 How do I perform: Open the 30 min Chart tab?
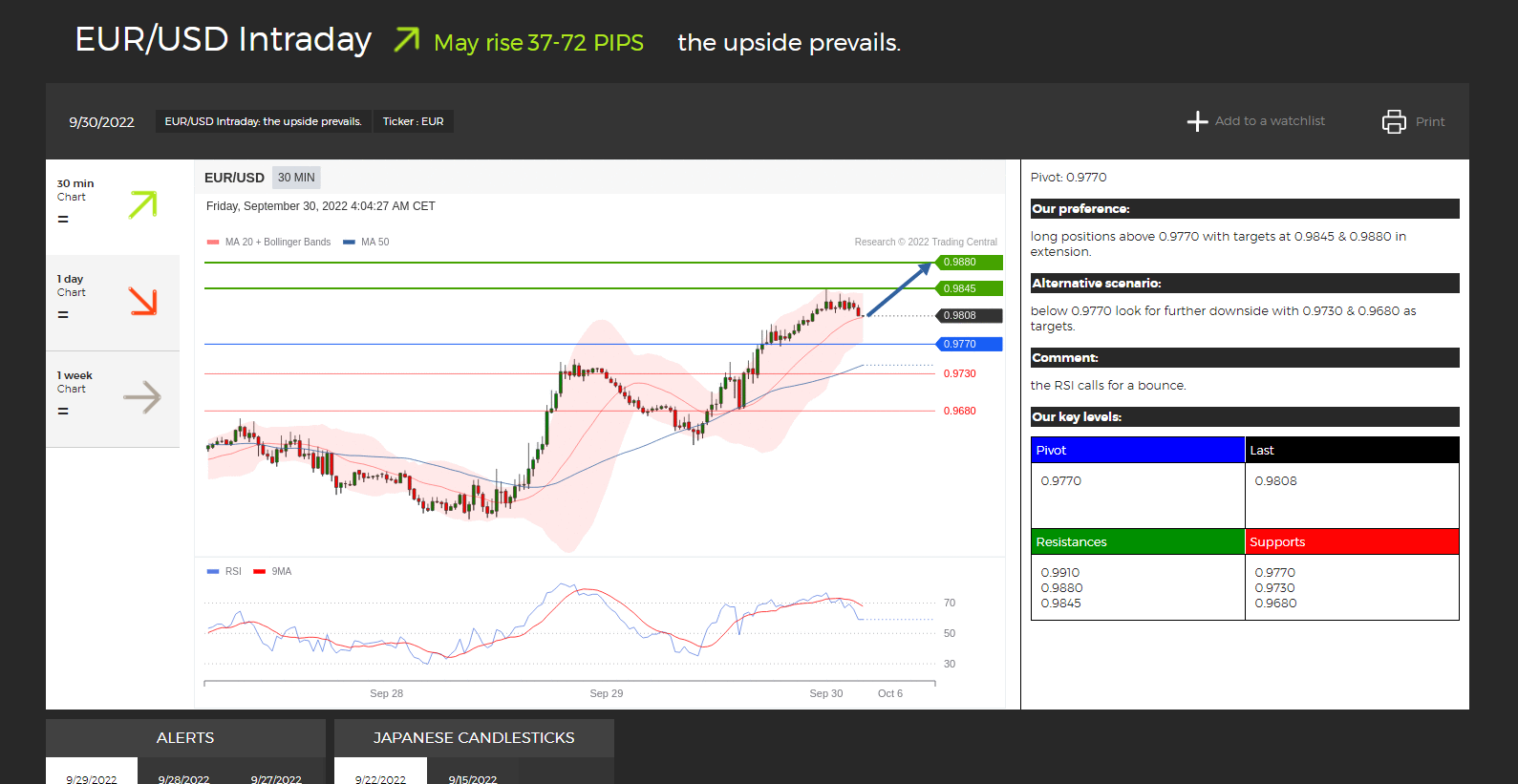113,207
